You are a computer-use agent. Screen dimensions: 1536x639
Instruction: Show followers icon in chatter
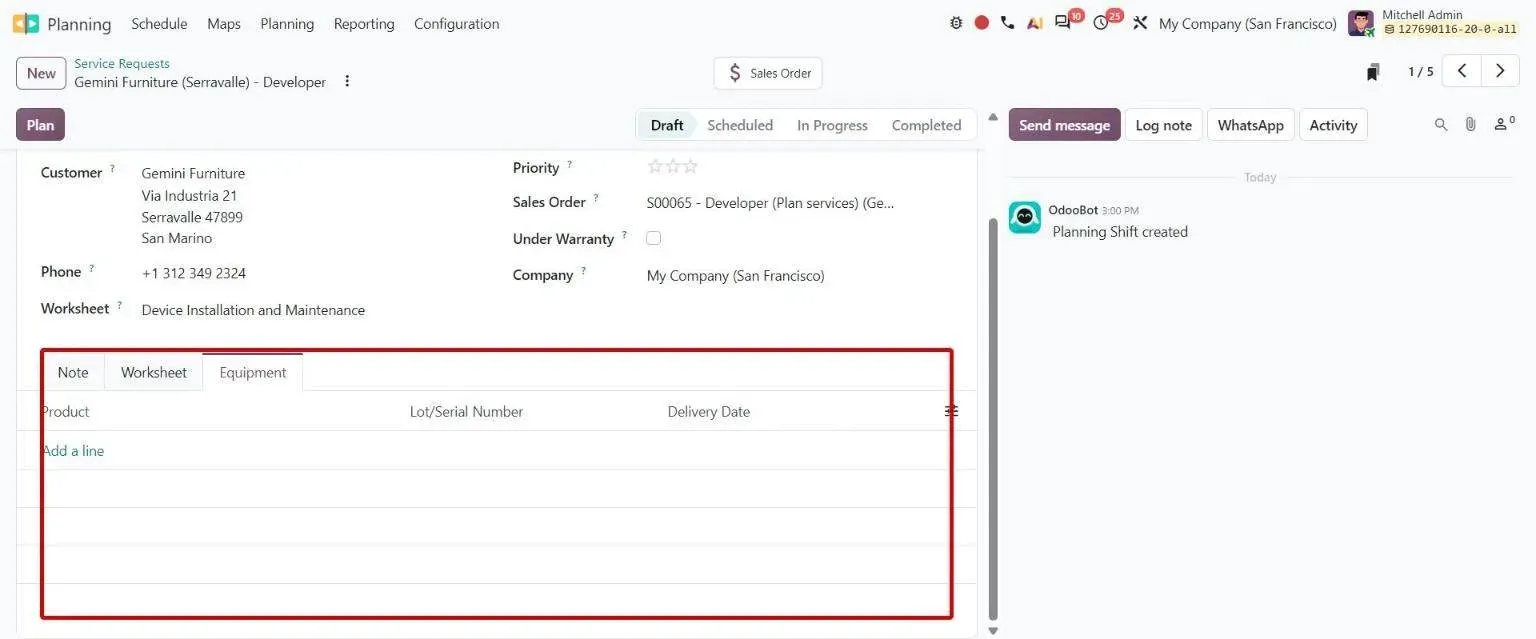pos(1503,124)
